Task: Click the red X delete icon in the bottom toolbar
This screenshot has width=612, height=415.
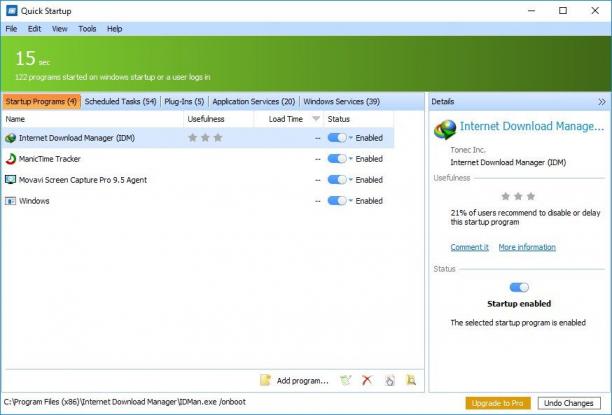Action: click(366, 380)
